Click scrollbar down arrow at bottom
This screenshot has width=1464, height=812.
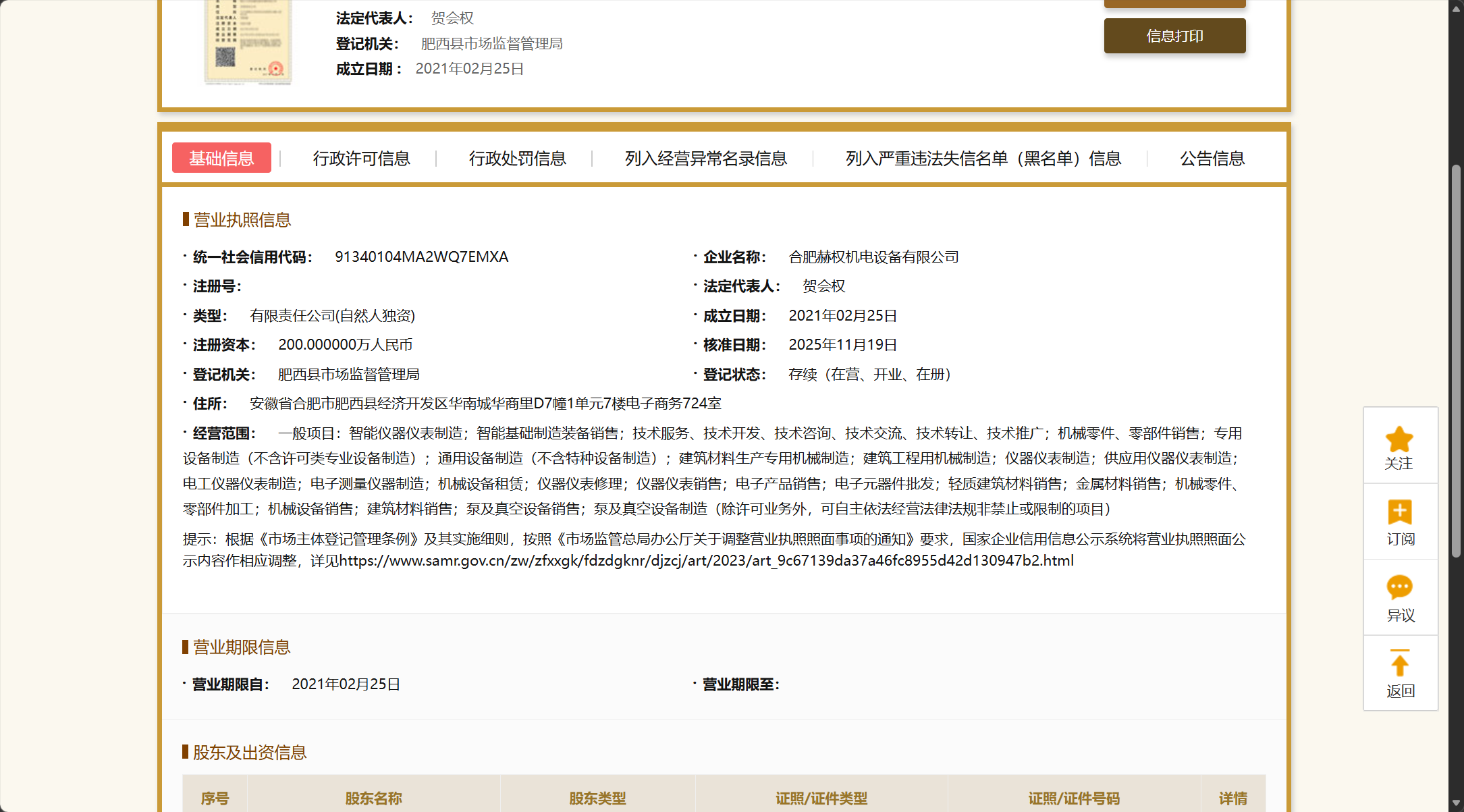tap(1456, 803)
